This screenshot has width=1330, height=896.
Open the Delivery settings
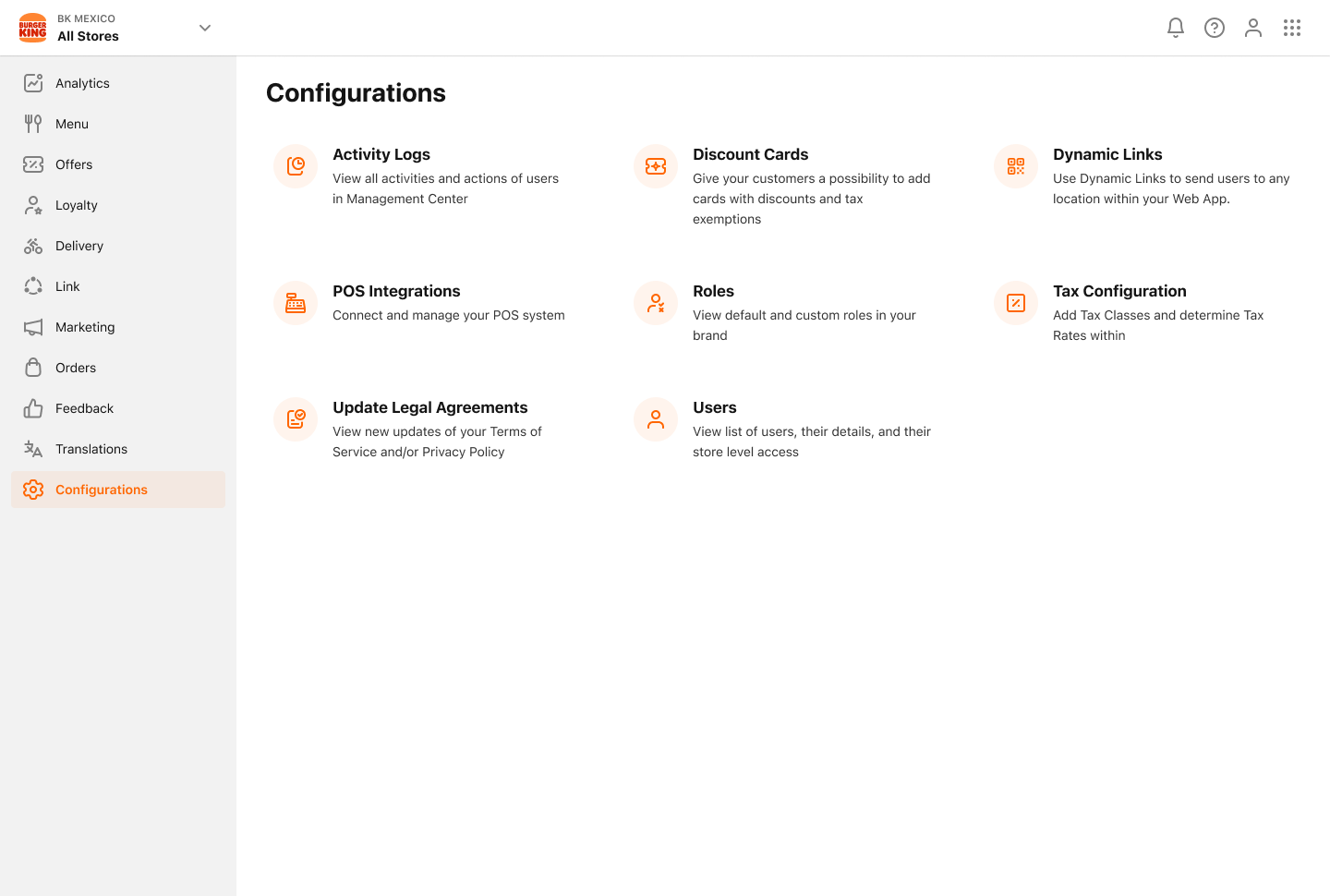[x=79, y=246]
